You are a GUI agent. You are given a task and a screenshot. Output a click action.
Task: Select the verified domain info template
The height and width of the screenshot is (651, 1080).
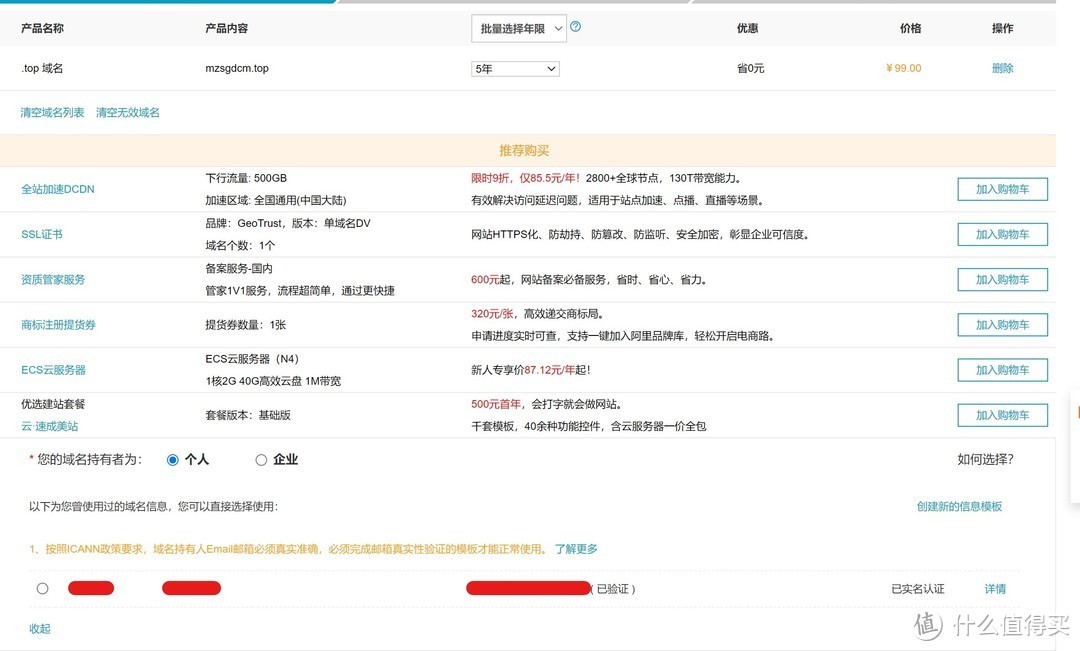click(42, 588)
